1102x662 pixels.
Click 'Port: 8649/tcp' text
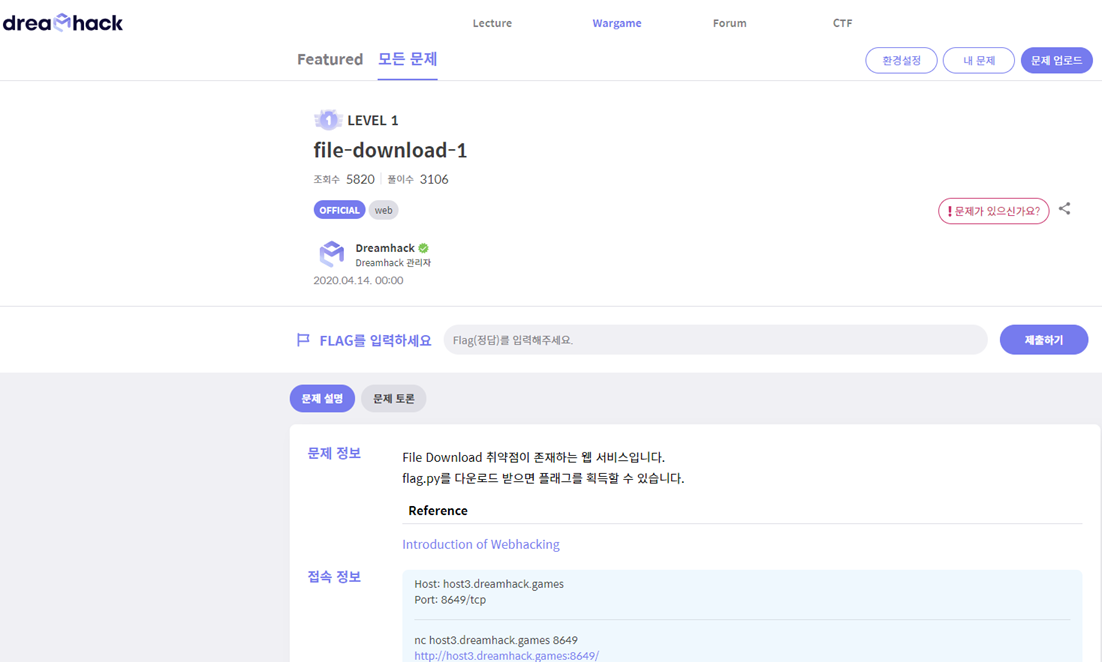pyautogui.click(x=450, y=600)
